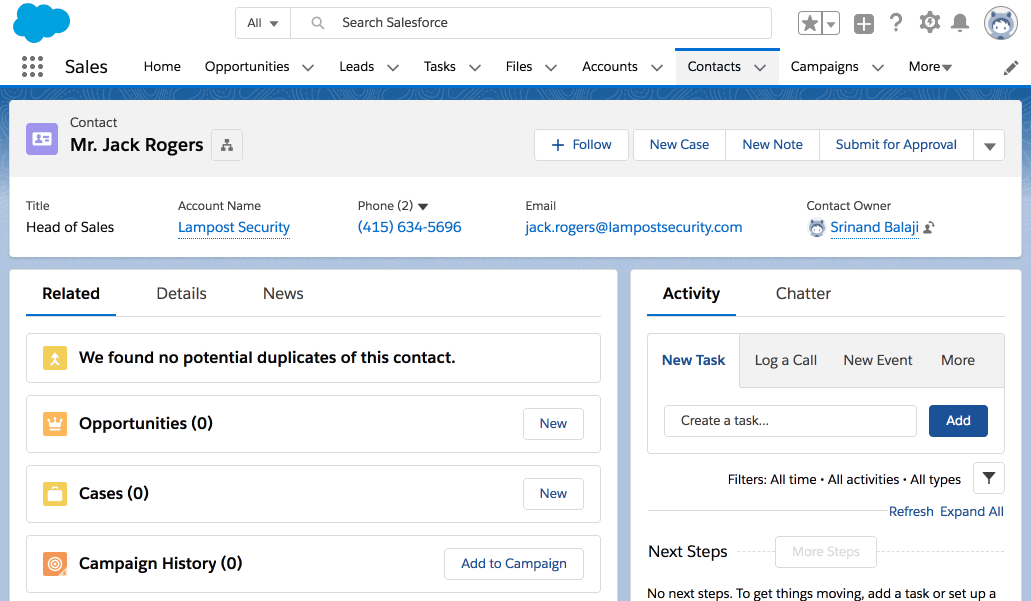This screenshot has width=1031, height=601.
Task: Click the Contact record icon
Action: pyautogui.click(x=42, y=139)
